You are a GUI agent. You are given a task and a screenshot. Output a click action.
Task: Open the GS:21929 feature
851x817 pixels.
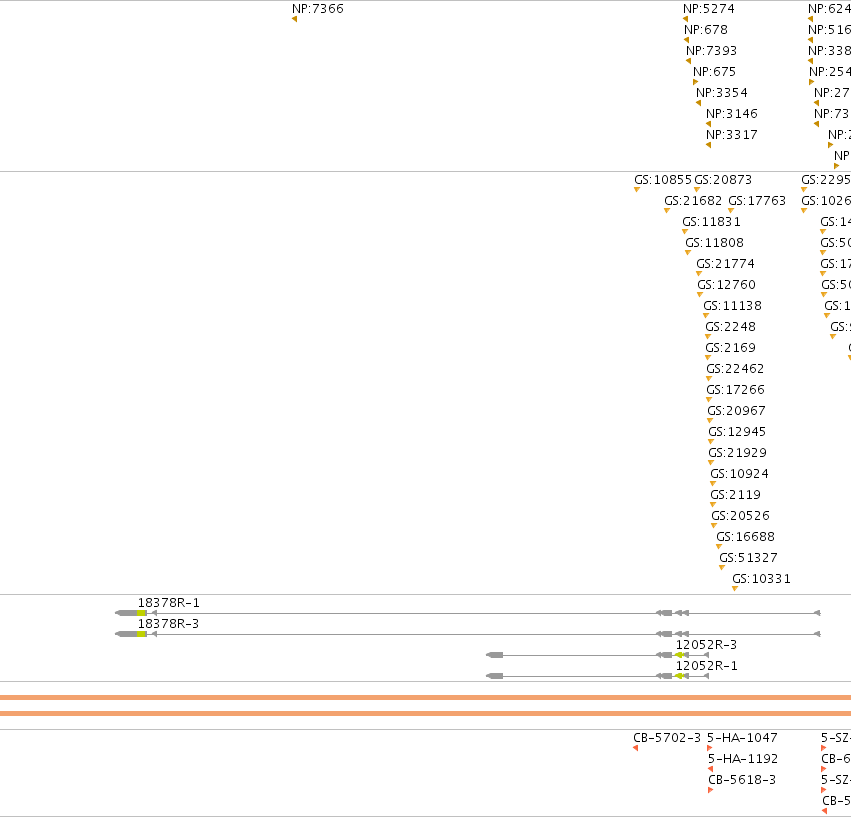coord(711,463)
